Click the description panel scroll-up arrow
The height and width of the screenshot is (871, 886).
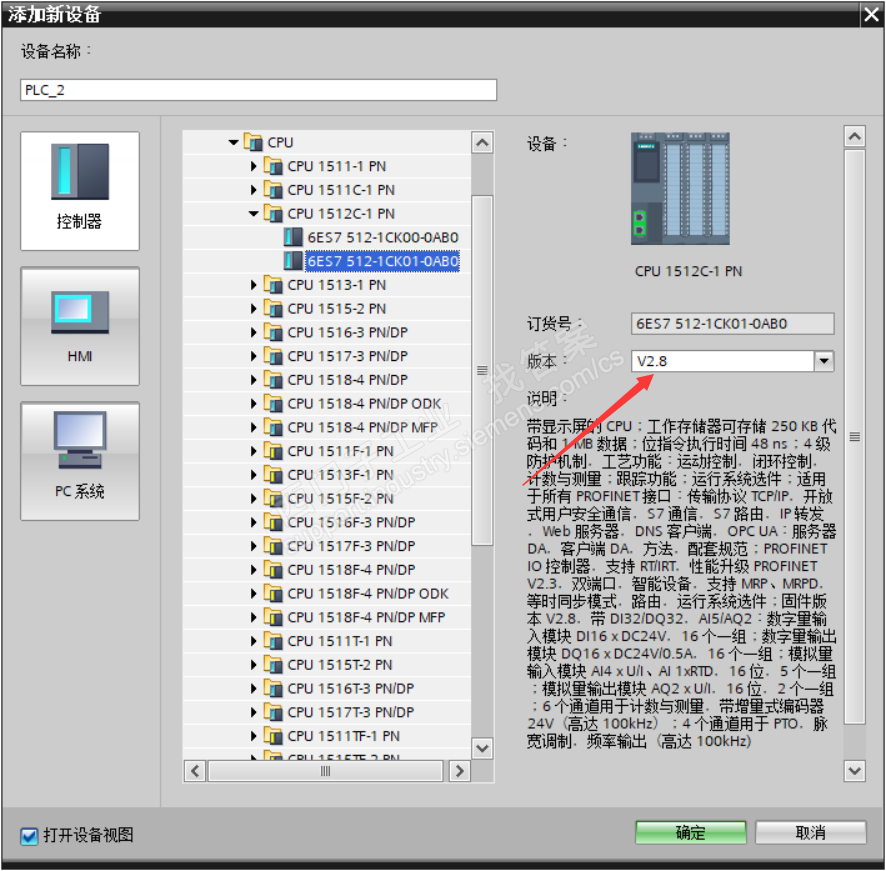point(854,136)
